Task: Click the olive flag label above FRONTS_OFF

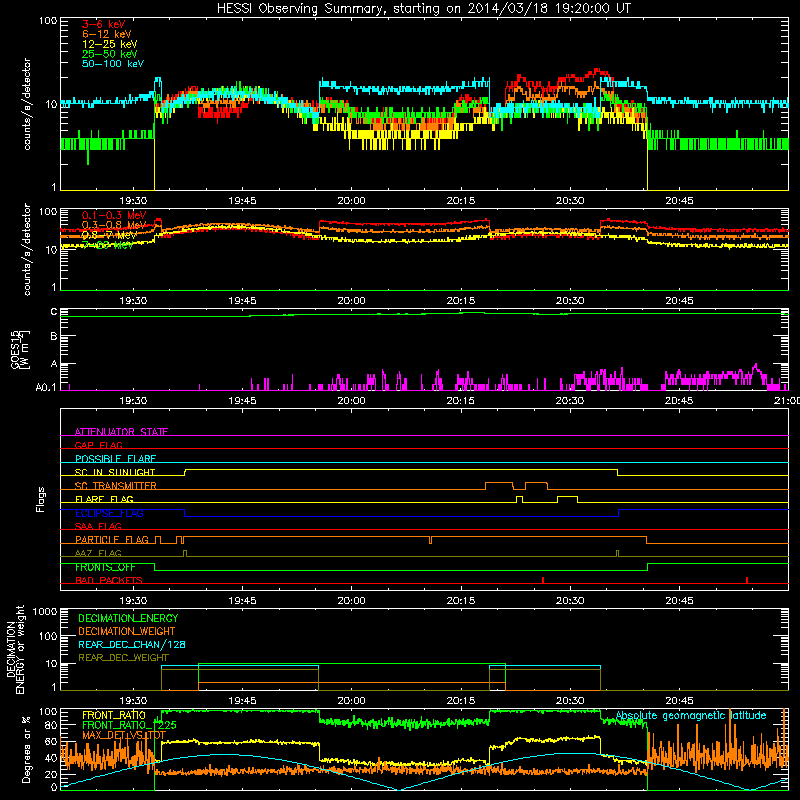Action: click(98, 553)
